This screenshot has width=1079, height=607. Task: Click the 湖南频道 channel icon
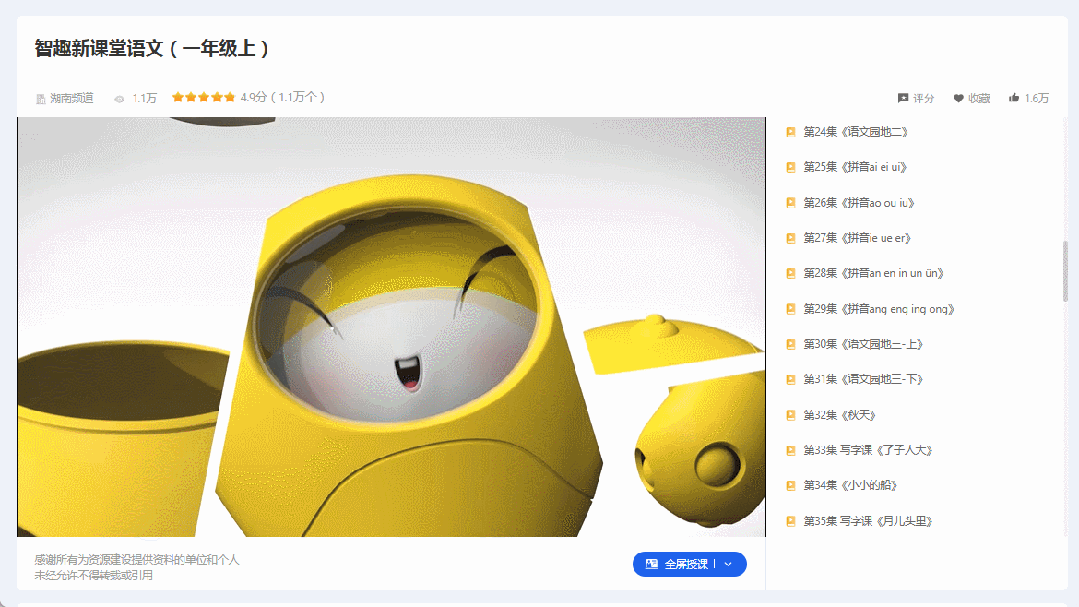pos(41,98)
